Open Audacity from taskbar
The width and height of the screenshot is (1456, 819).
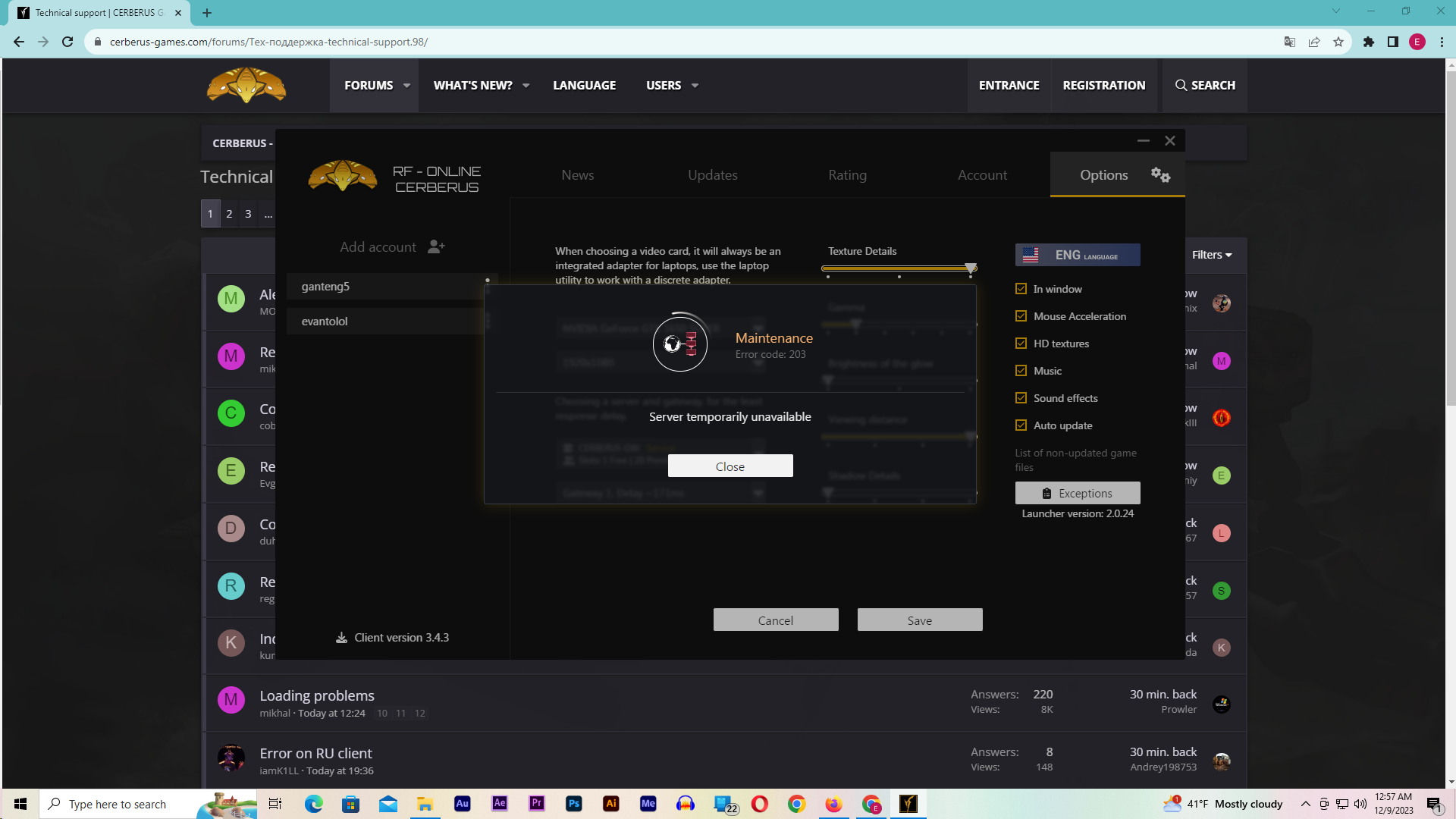point(686,804)
